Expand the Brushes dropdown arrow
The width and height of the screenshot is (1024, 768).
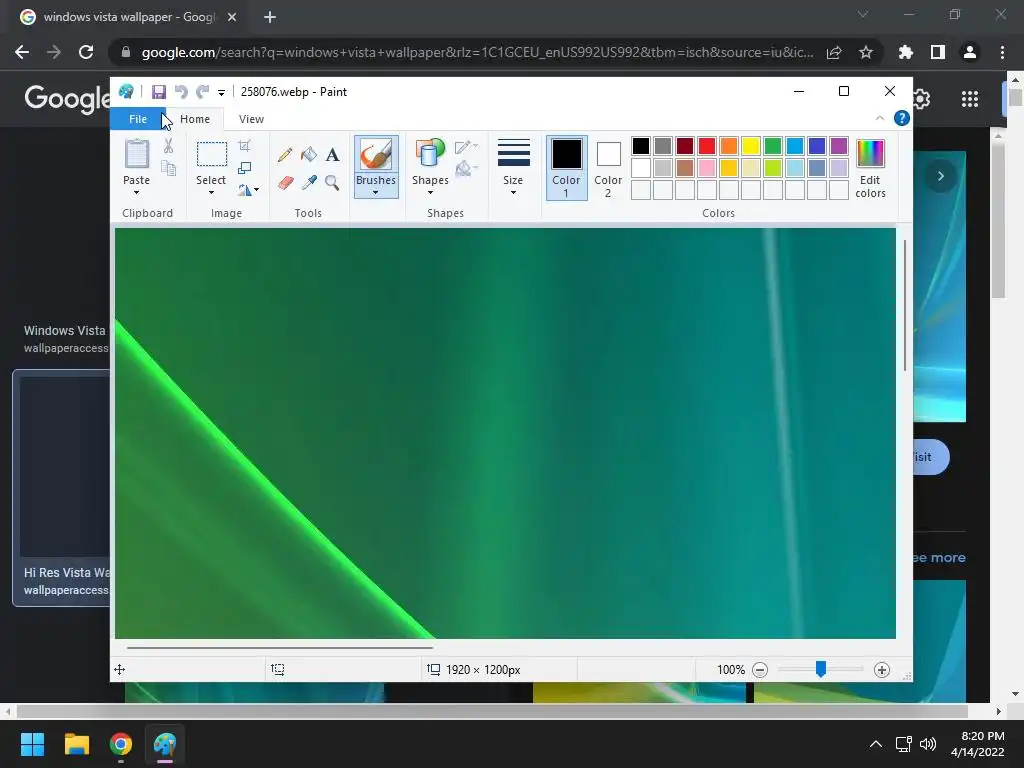tap(376, 193)
